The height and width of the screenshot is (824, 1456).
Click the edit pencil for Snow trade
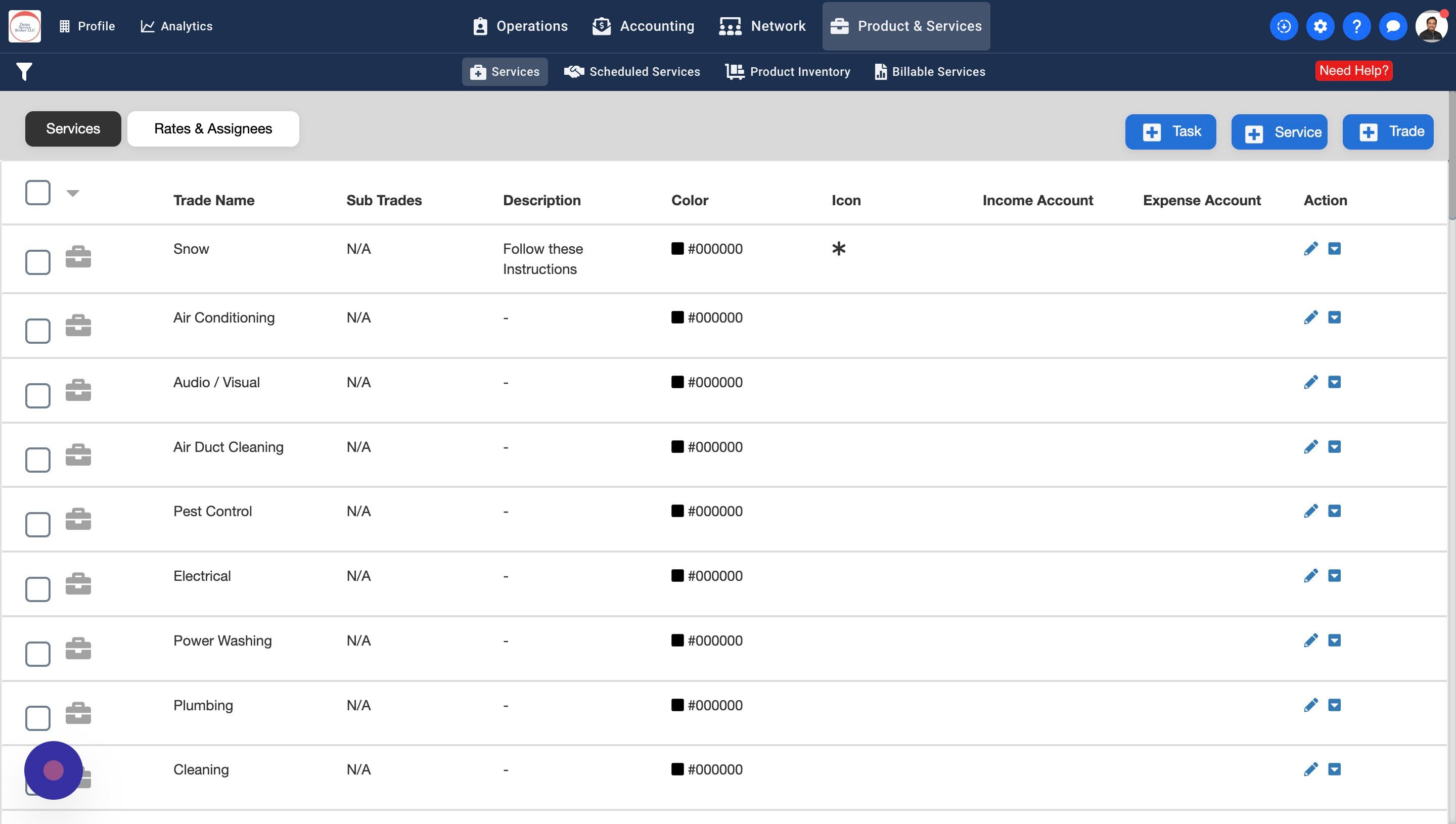(x=1310, y=249)
